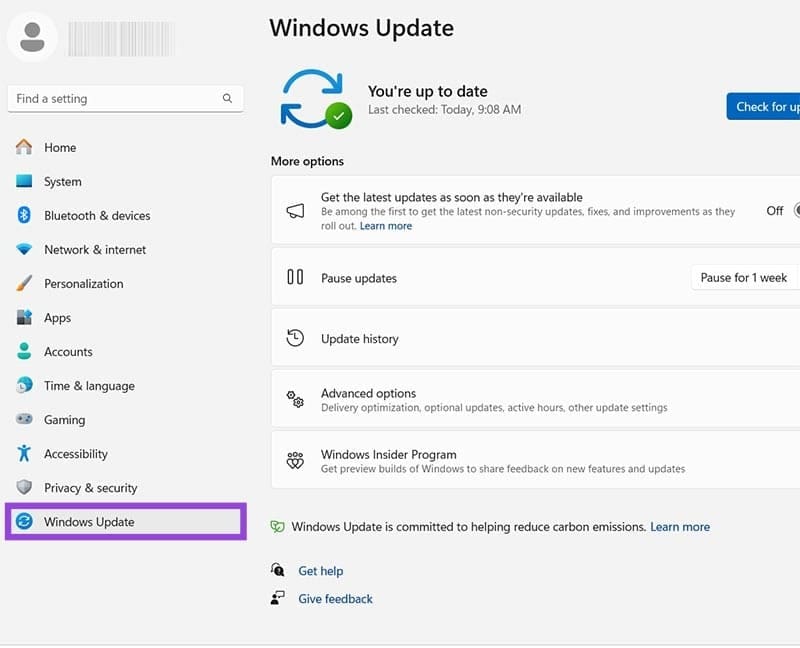The height and width of the screenshot is (648, 800).
Task: Click the Home house icon
Action: point(23,147)
